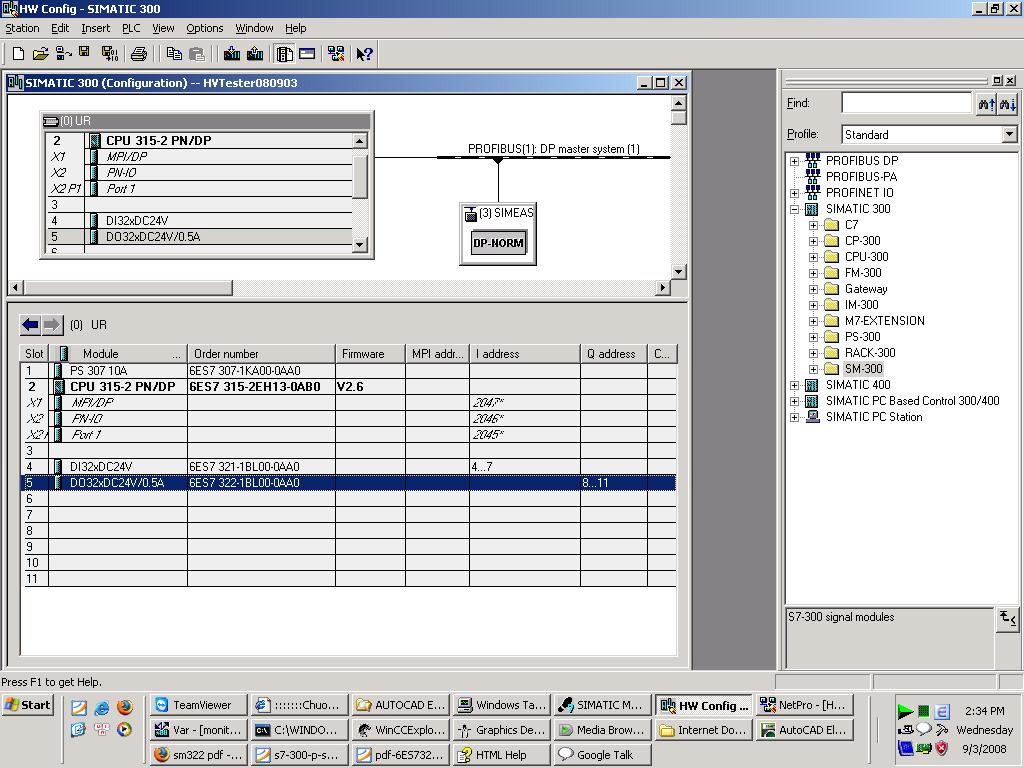Toggle the hardware Catalog view icon
This screenshot has height=768, width=1024.
pyautogui.click(x=285, y=54)
